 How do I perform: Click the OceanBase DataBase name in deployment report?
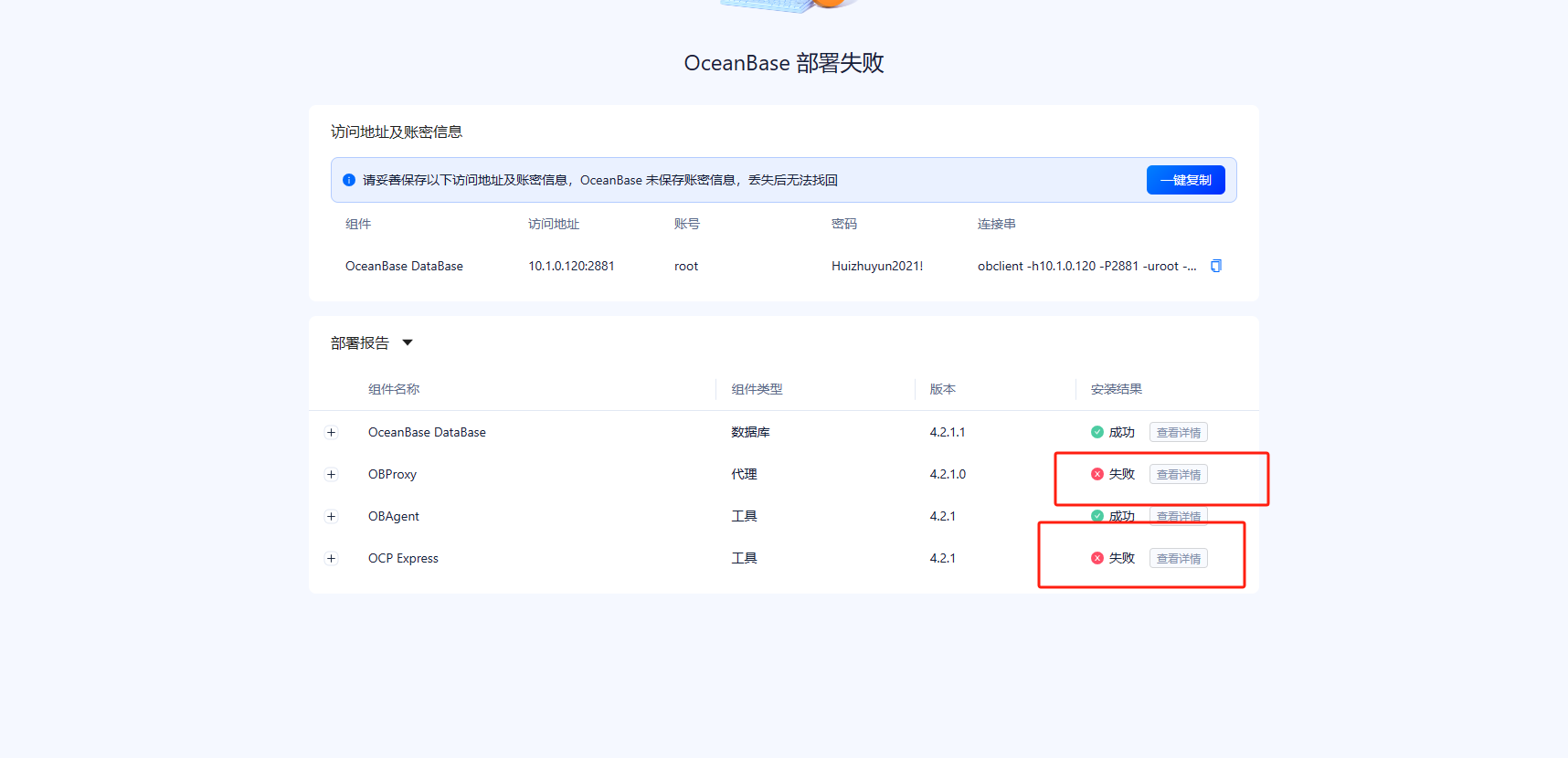click(x=427, y=432)
